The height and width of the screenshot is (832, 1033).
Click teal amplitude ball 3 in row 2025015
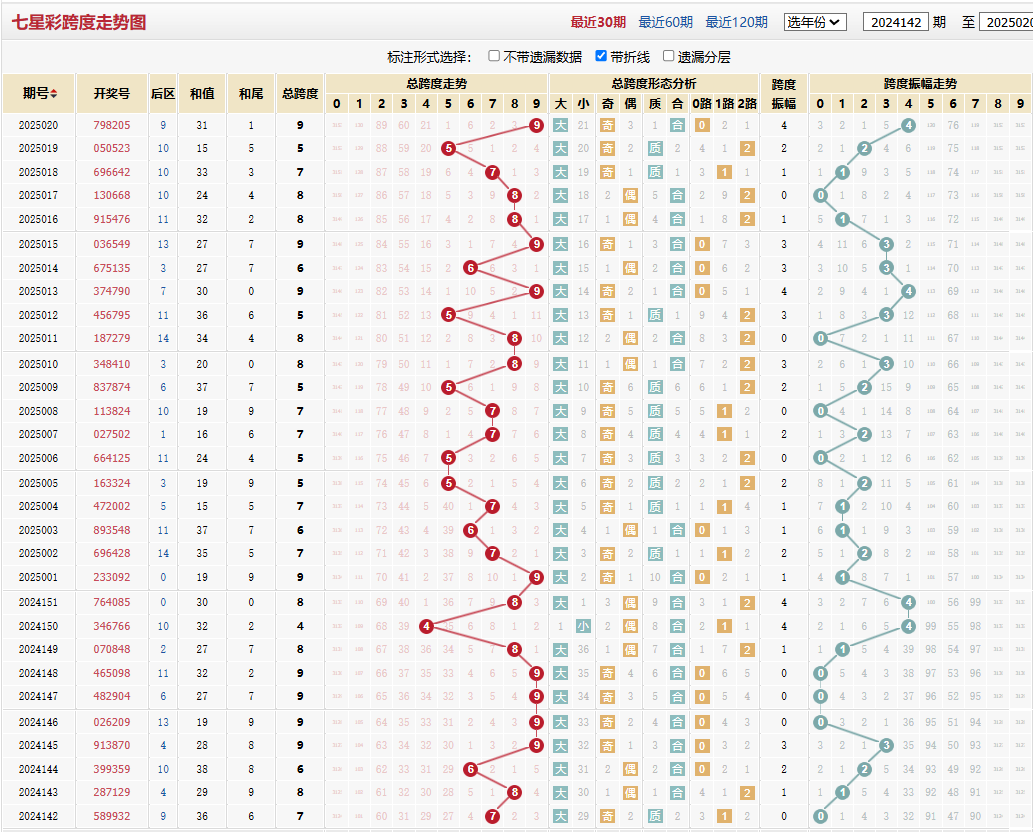(887, 244)
